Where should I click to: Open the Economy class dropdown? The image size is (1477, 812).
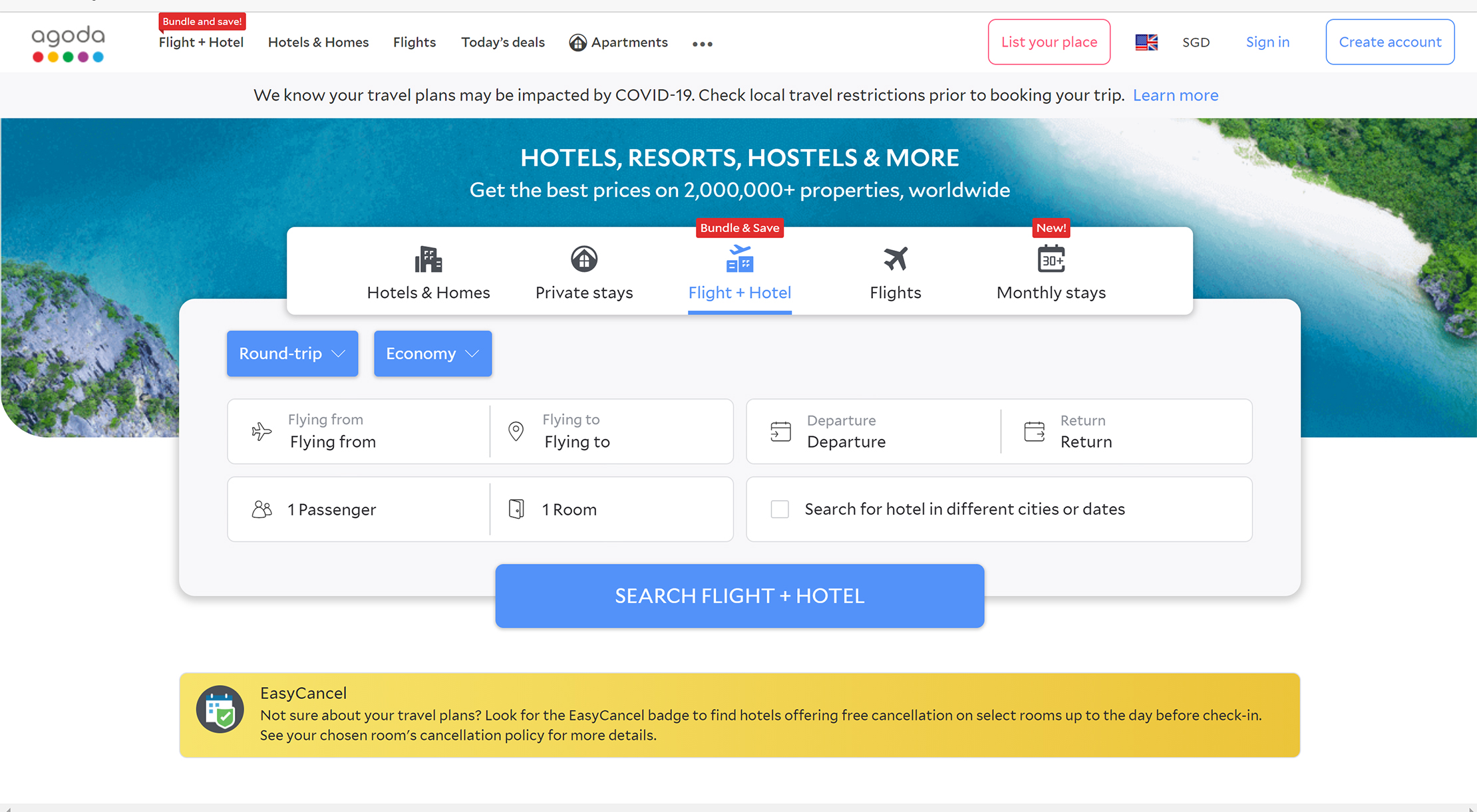point(433,354)
